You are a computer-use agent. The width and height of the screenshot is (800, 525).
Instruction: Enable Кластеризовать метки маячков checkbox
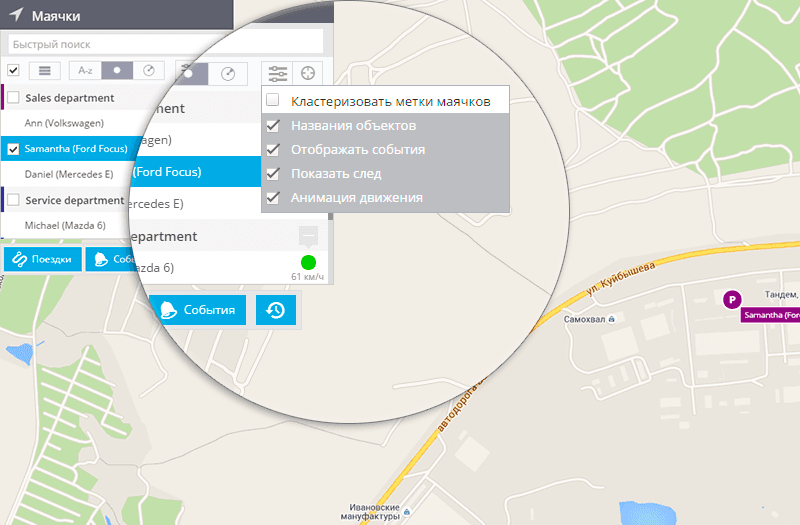[x=273, y=100]
